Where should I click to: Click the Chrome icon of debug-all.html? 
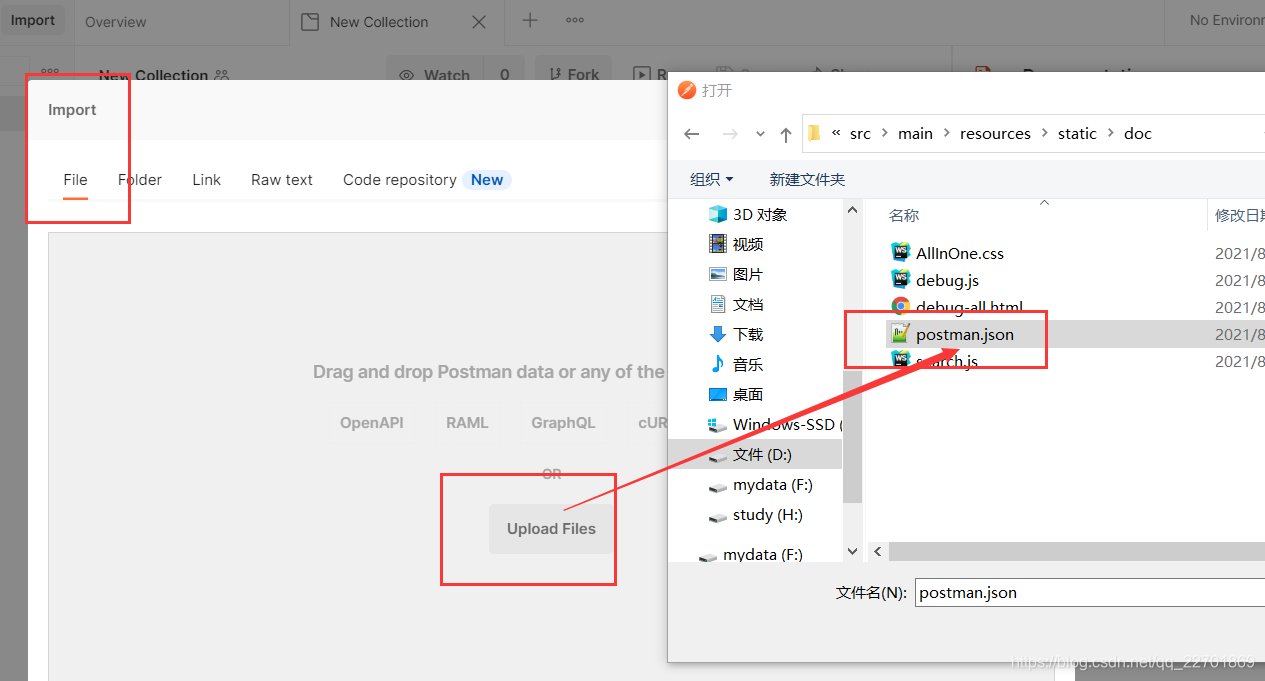pyautogui.click(x=900, y=307)
